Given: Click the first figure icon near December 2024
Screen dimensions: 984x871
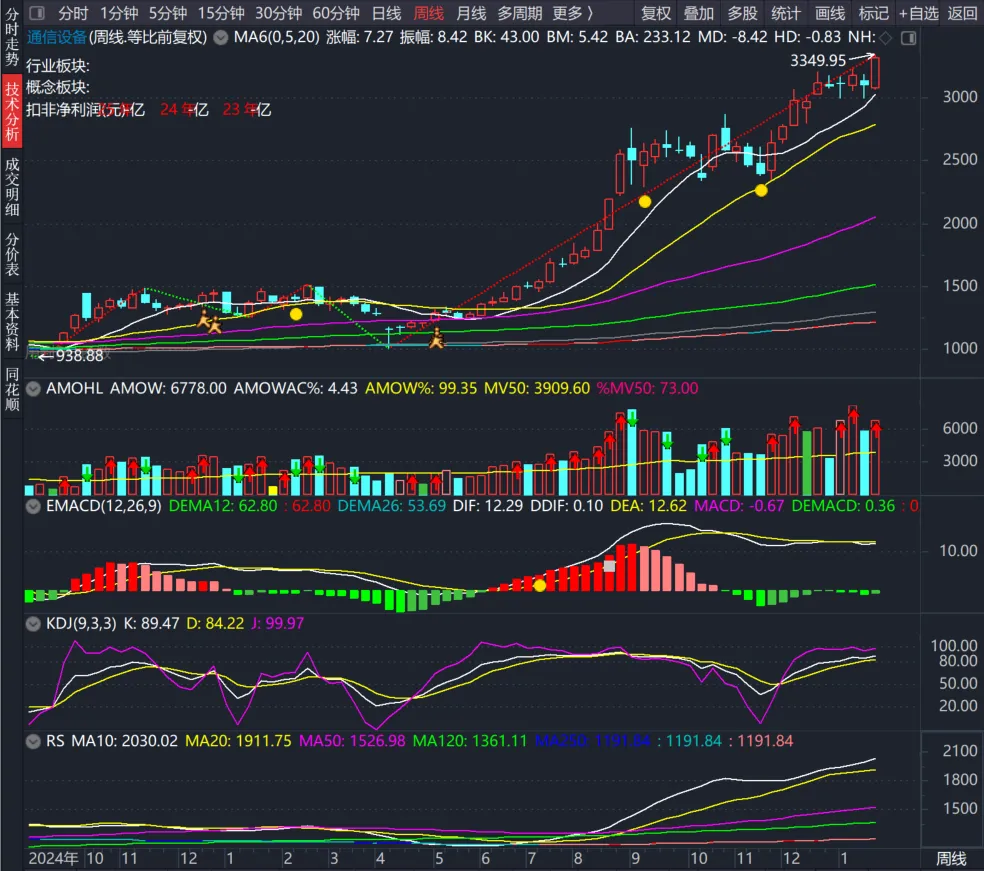Looking at the screenshot, I should [204, 319].
